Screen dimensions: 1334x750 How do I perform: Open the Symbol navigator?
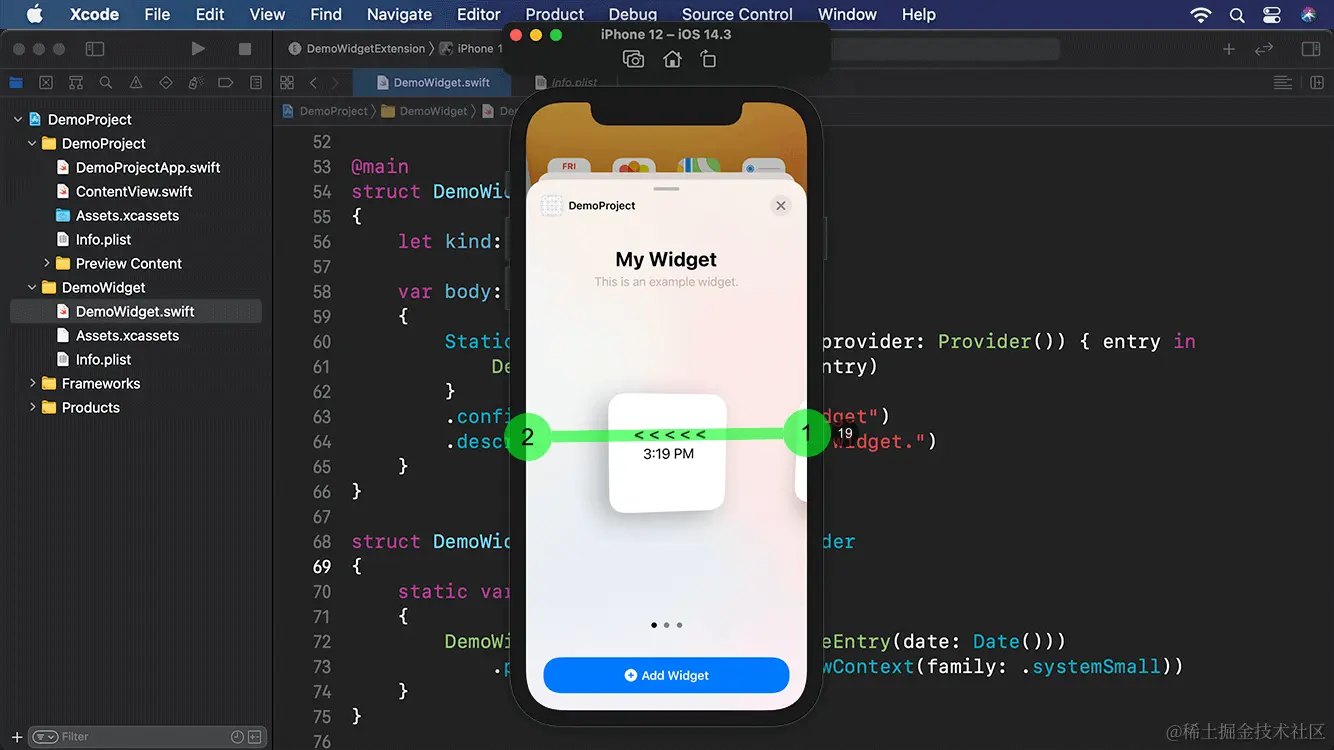pyautogui.click(x=76, y=83)
